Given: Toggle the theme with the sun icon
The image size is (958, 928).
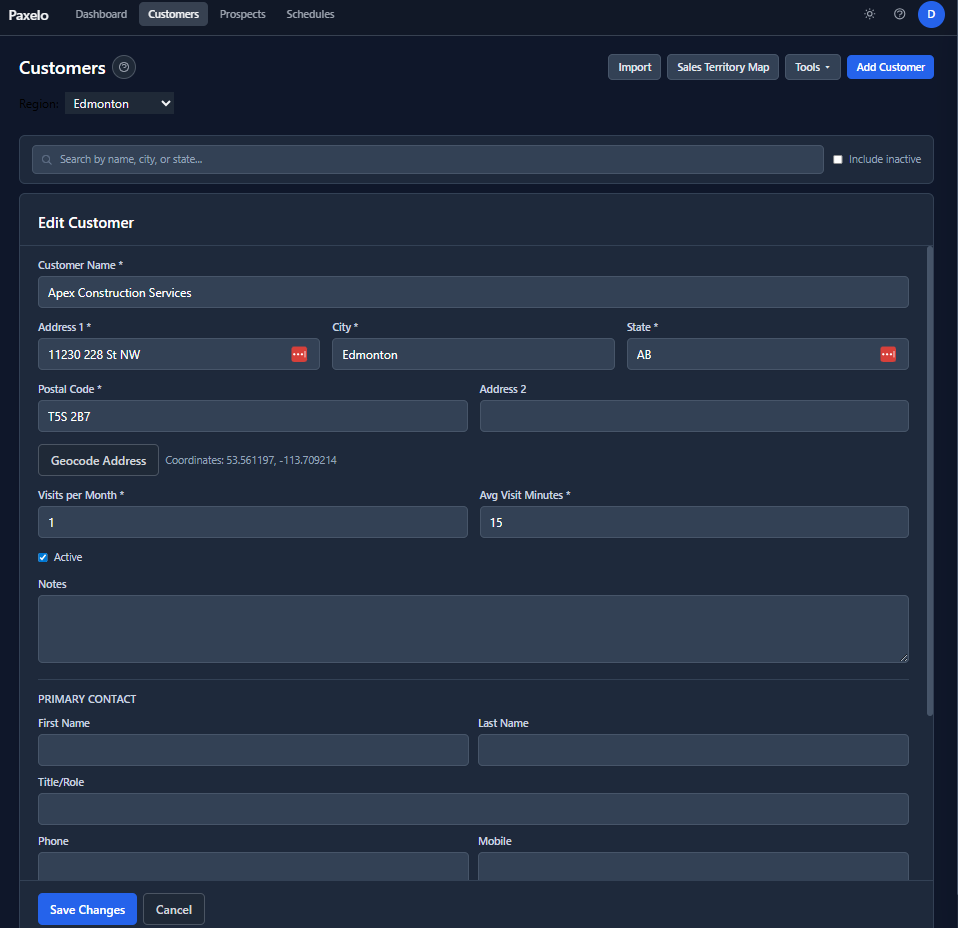Looking at the screenshot, I should 869,14.
